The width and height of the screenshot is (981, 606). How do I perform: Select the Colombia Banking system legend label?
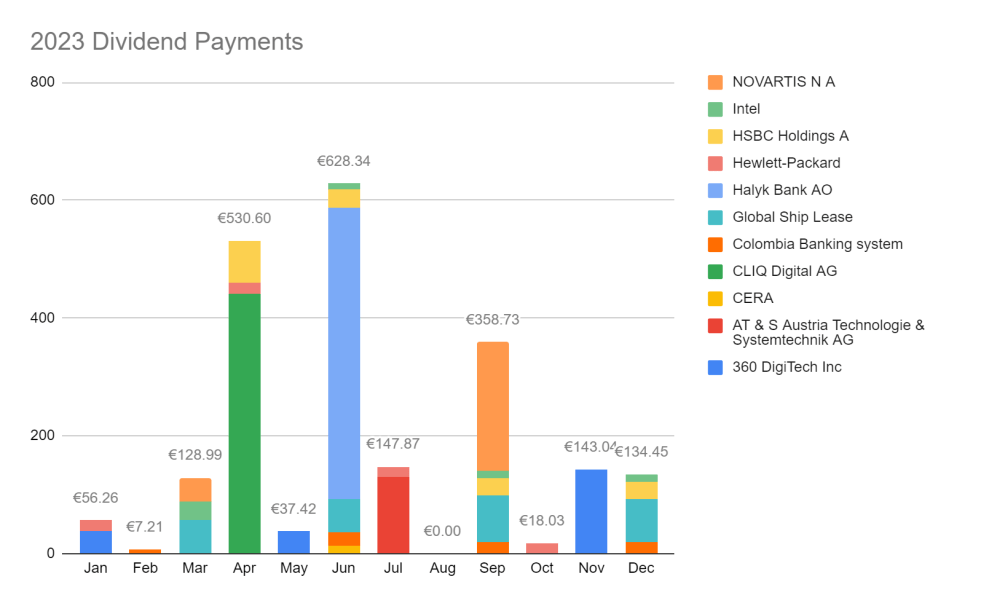[x=817, y=244]
